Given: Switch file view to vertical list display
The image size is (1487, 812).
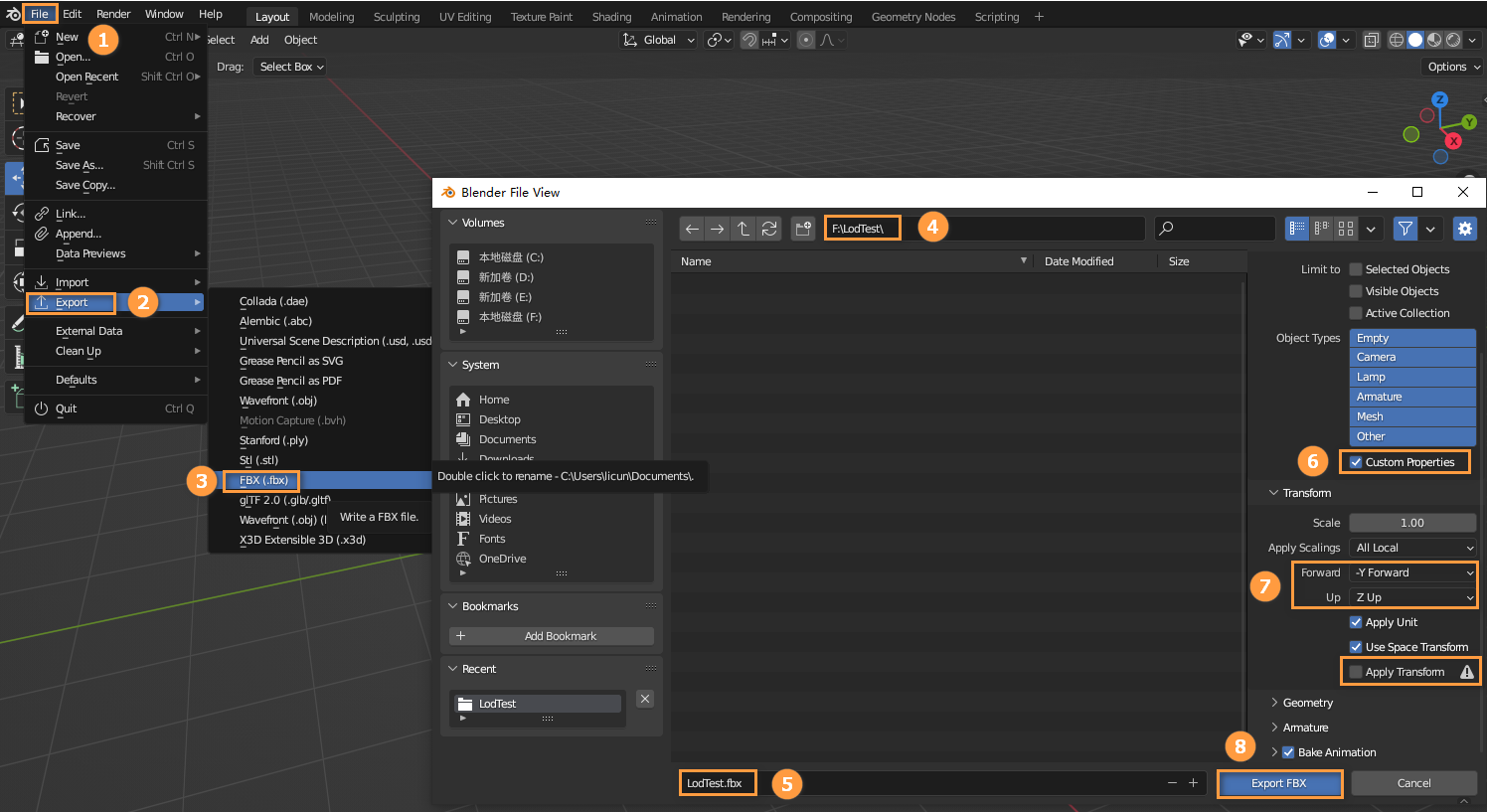Looking at the screenshot, I should [1297, 229].
